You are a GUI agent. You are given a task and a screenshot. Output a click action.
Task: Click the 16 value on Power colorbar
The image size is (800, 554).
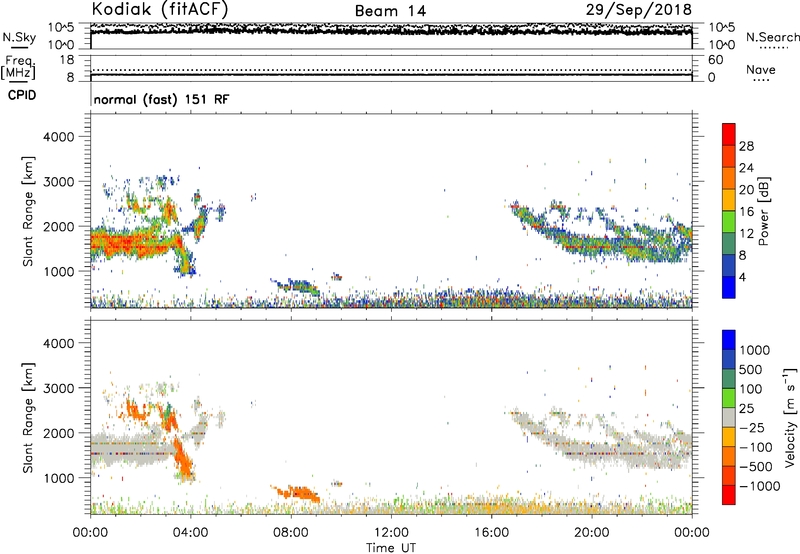pos(746,212)
